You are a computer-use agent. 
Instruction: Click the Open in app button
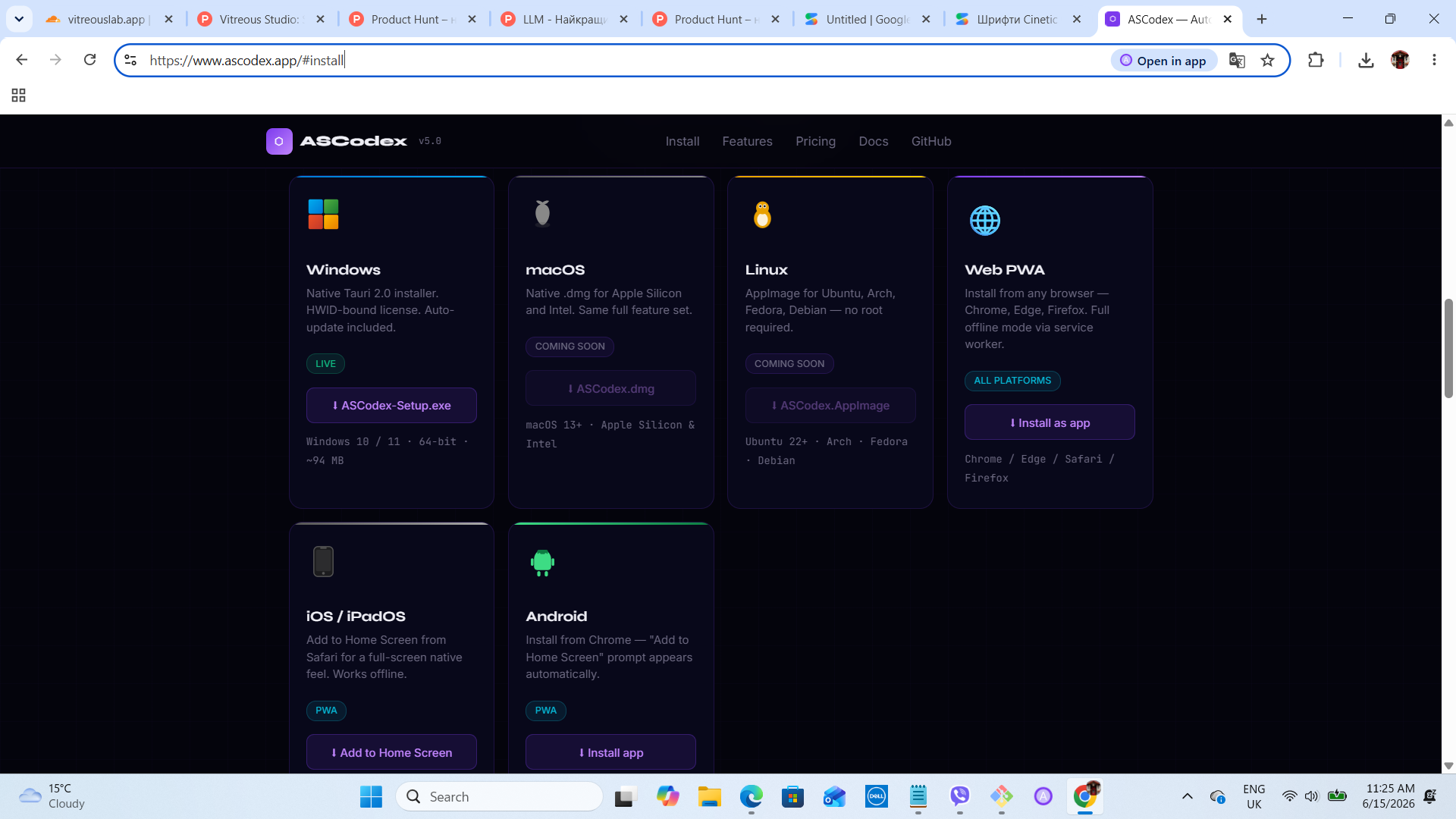tap(1164, 61)
